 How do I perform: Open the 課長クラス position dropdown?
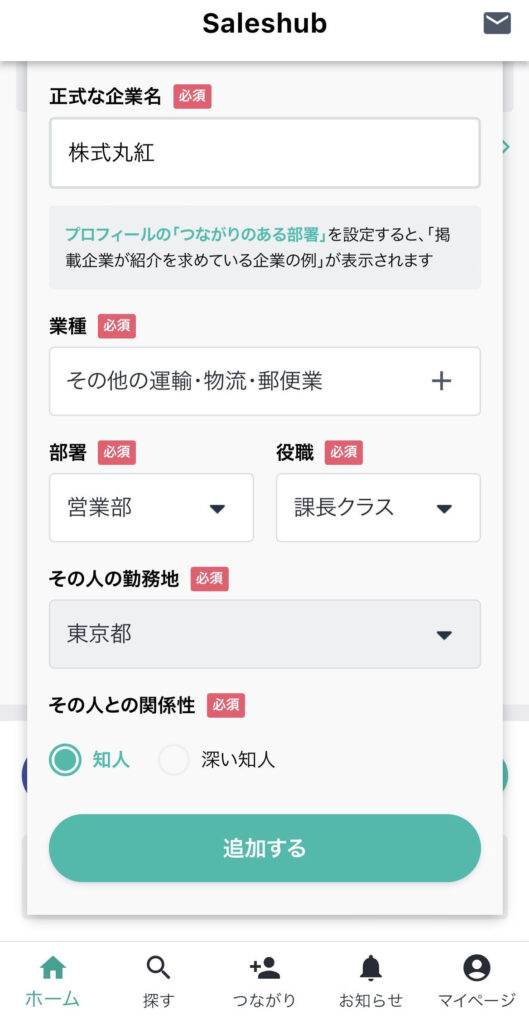tap(378, 507)
